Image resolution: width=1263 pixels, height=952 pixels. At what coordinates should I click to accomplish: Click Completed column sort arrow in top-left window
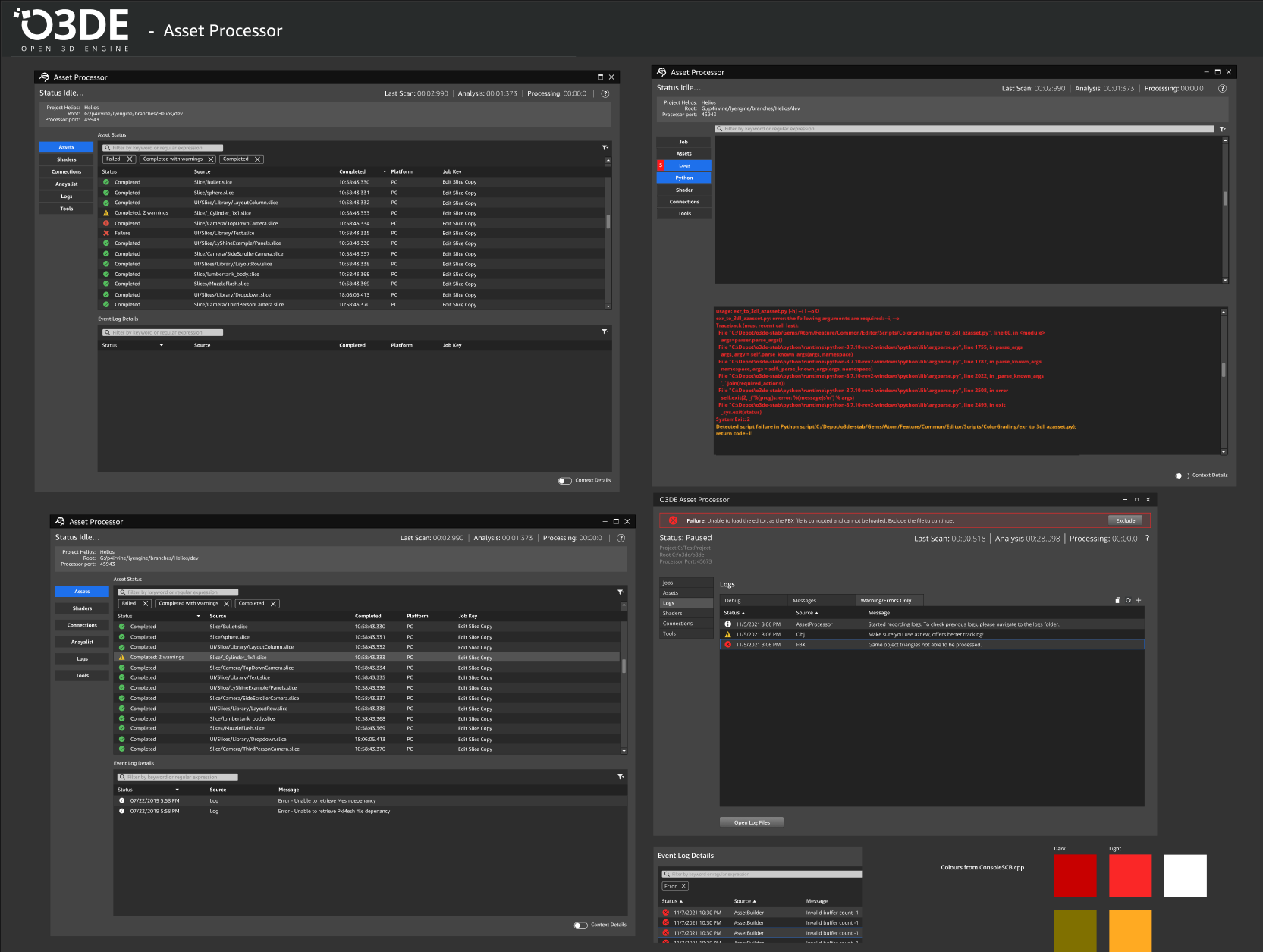pyautogui.click(x=385, y=172)
